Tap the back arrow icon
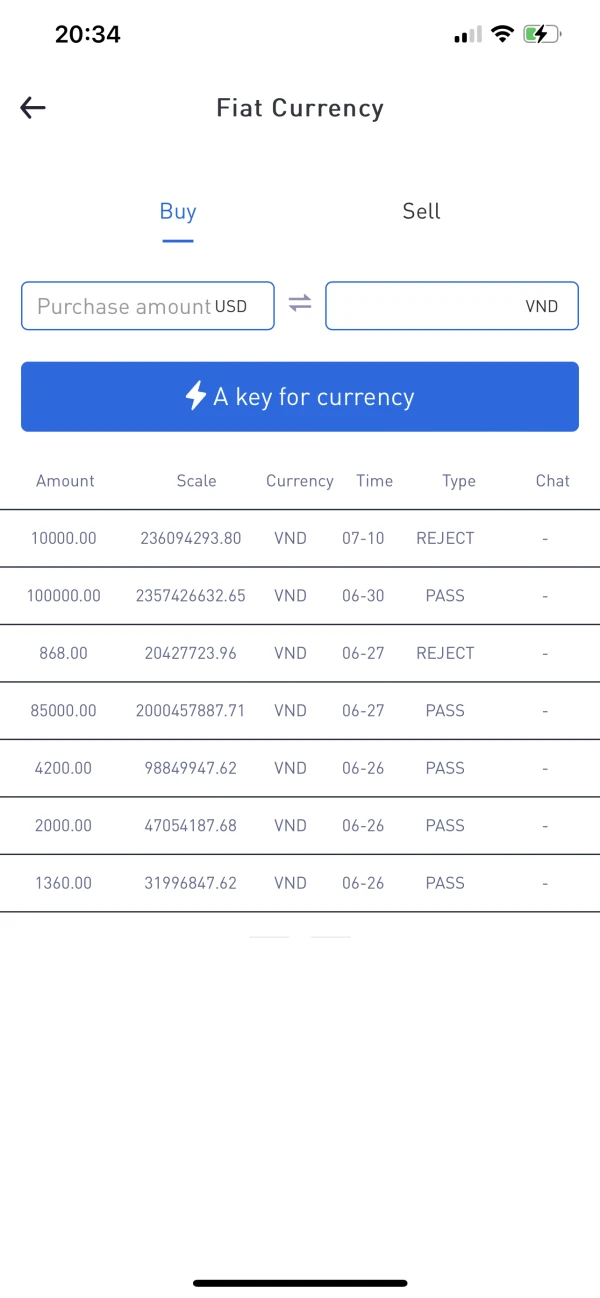 (33, 108)
